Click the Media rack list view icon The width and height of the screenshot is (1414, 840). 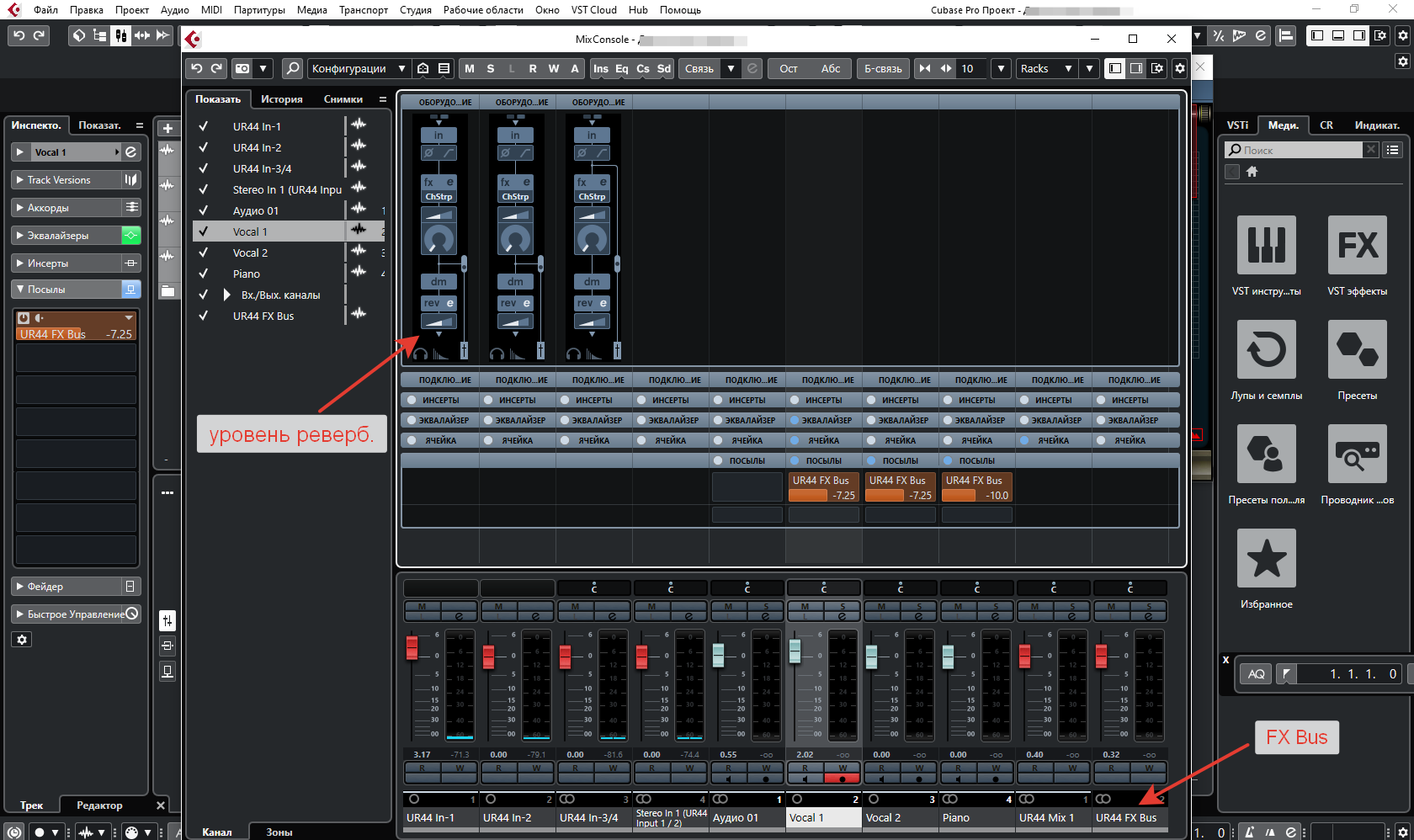point(1393,150)
